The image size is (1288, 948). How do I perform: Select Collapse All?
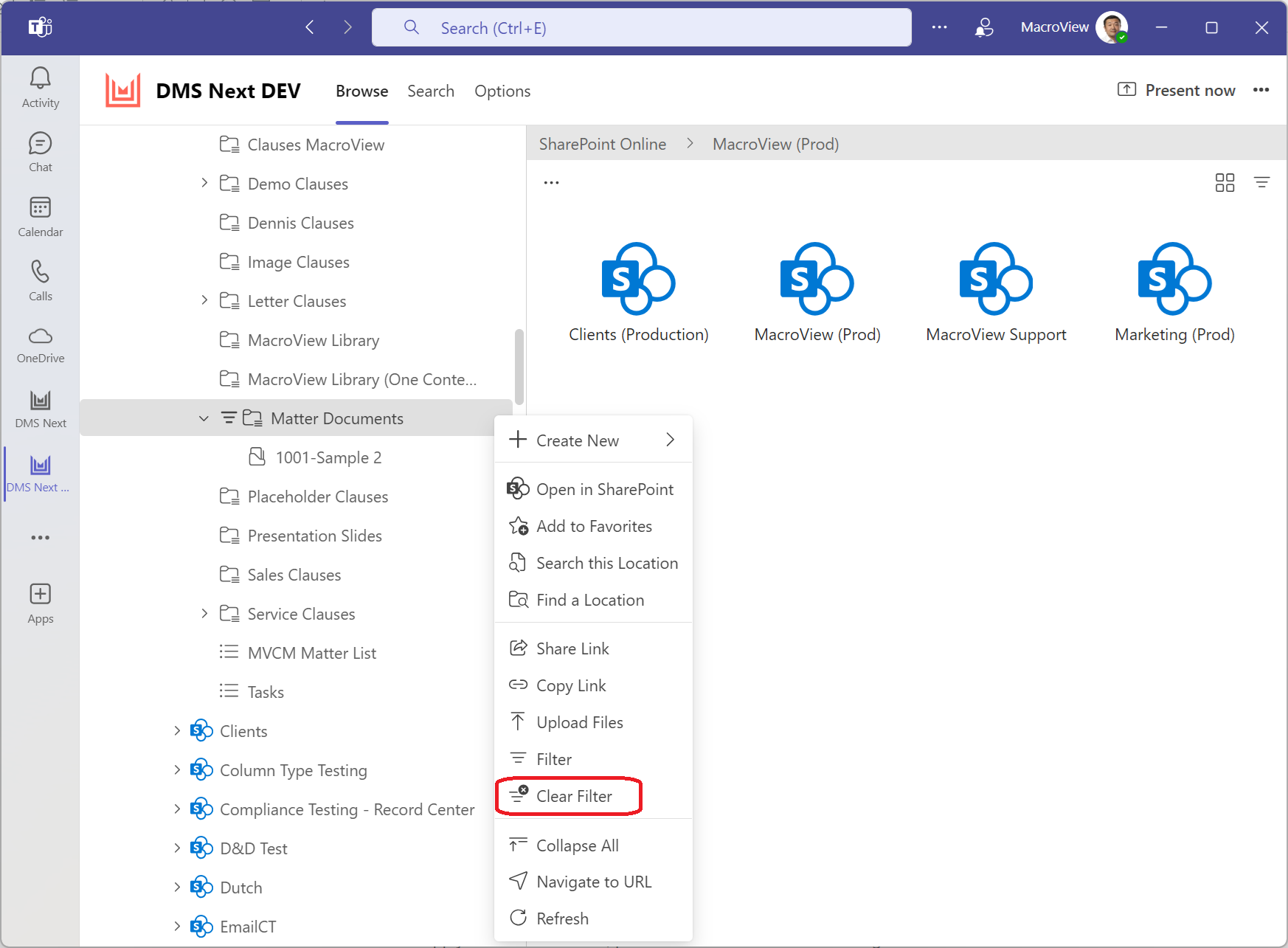tap(593, 845)
